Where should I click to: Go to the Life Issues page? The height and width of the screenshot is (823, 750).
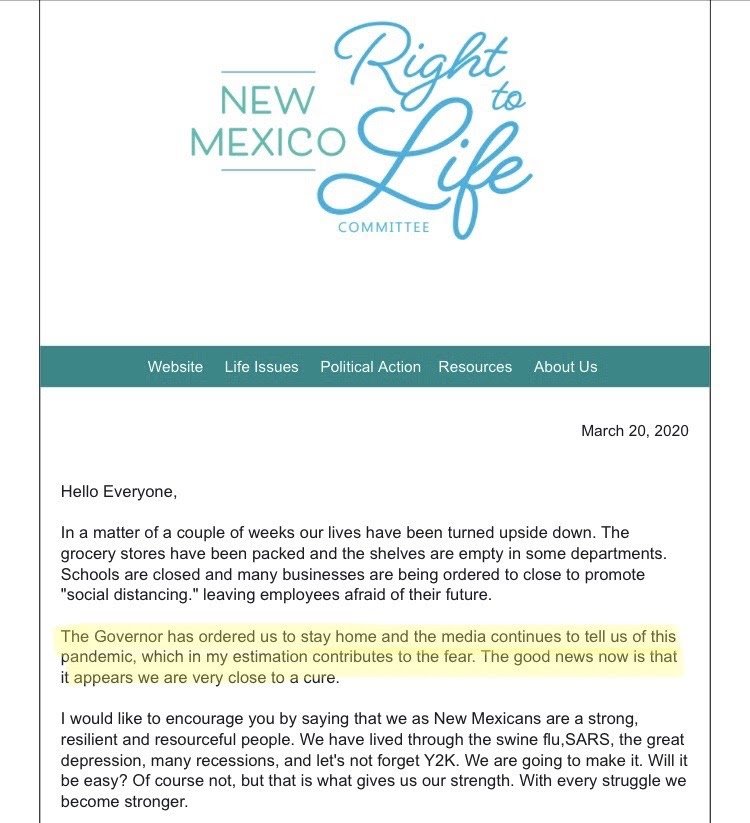click(x=261, y=366)
